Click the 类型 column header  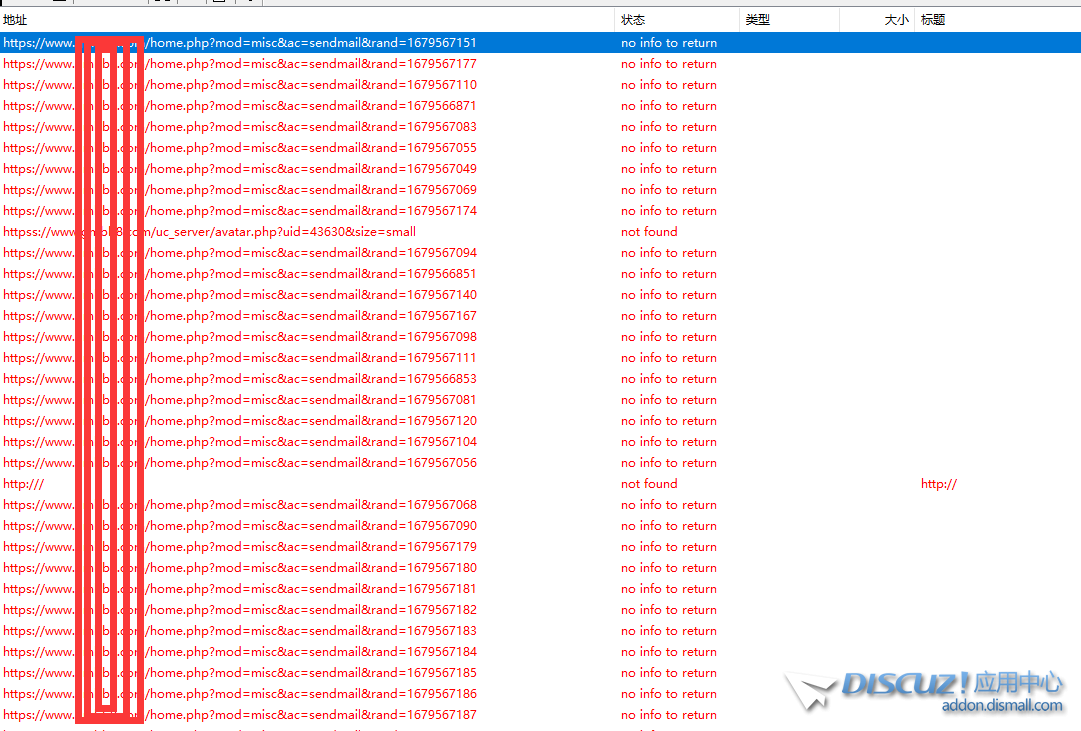[x=757, y=20]
